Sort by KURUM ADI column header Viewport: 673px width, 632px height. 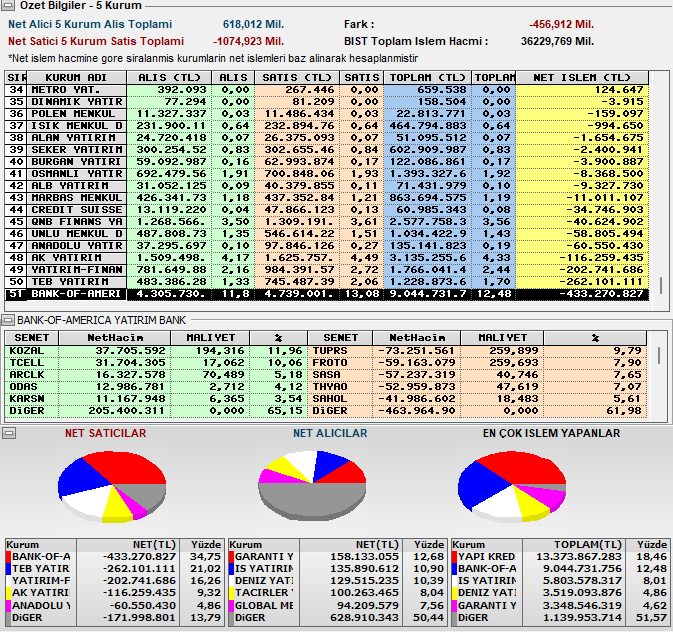(76, 78)
